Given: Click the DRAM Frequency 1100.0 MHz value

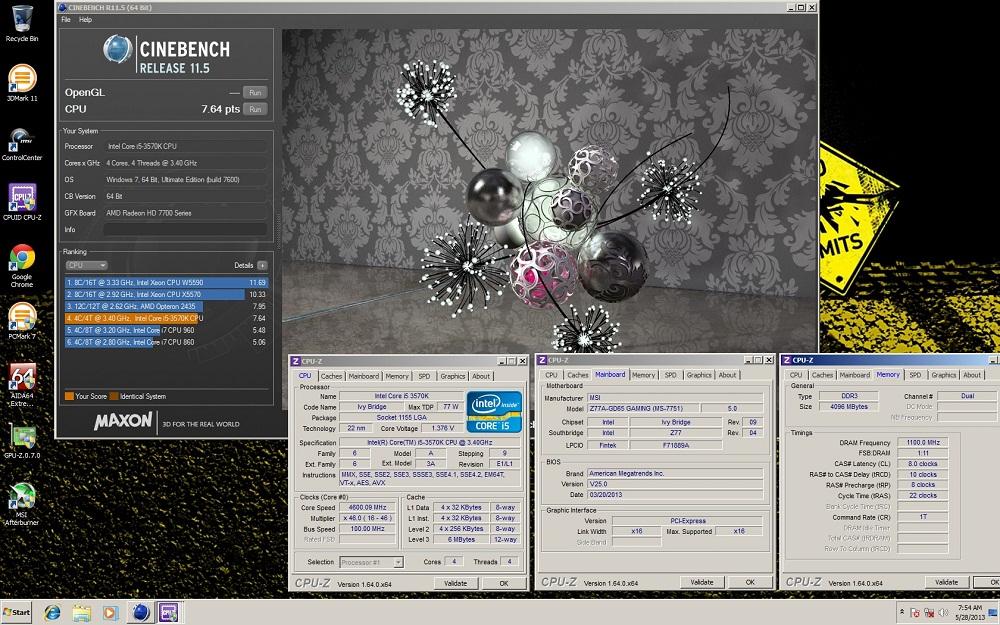Looking at the screenshot, I should pos(923,442).
